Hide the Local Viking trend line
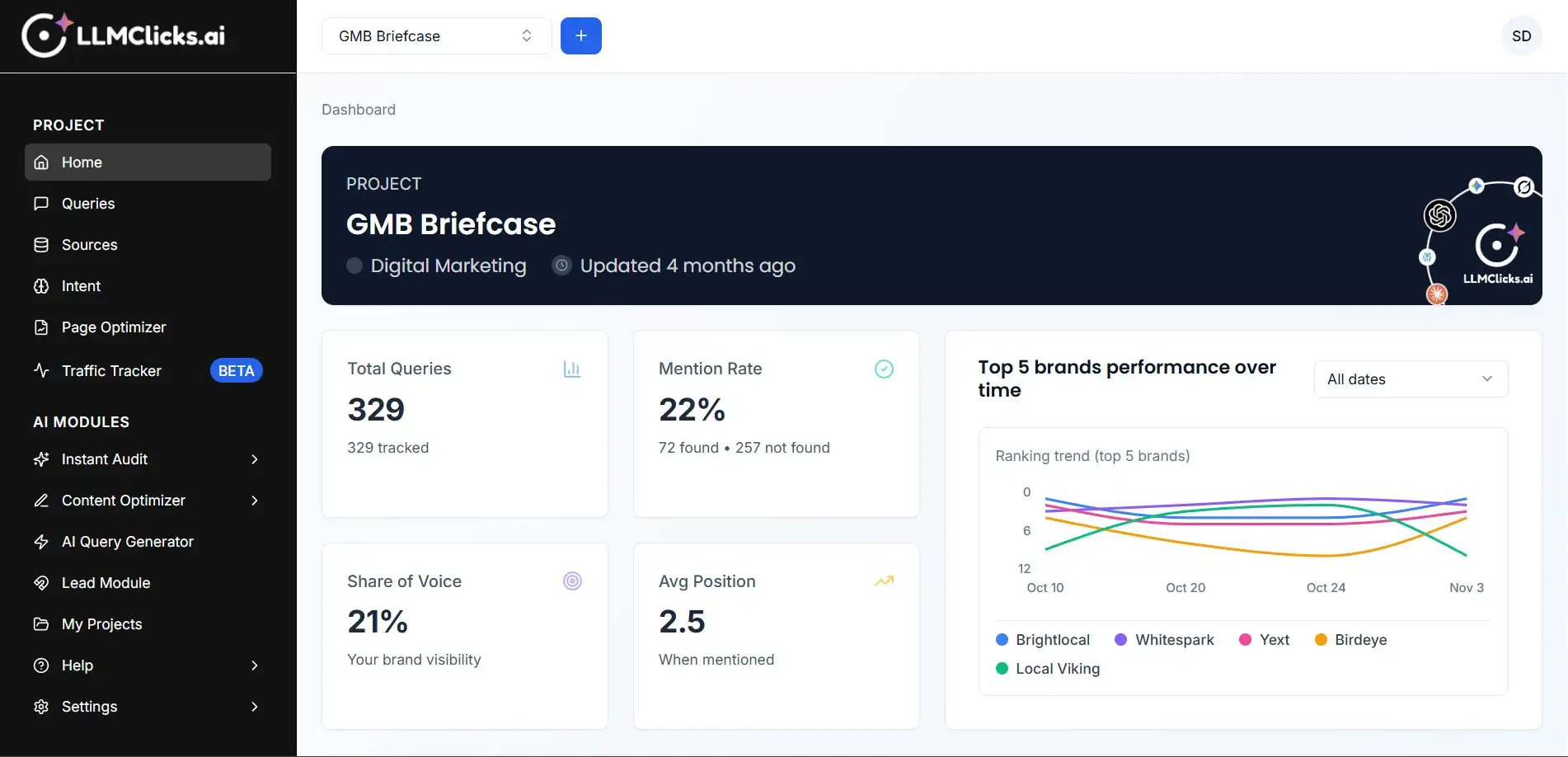Viewport: 1568px width, 757px height. pos(1046,668)
